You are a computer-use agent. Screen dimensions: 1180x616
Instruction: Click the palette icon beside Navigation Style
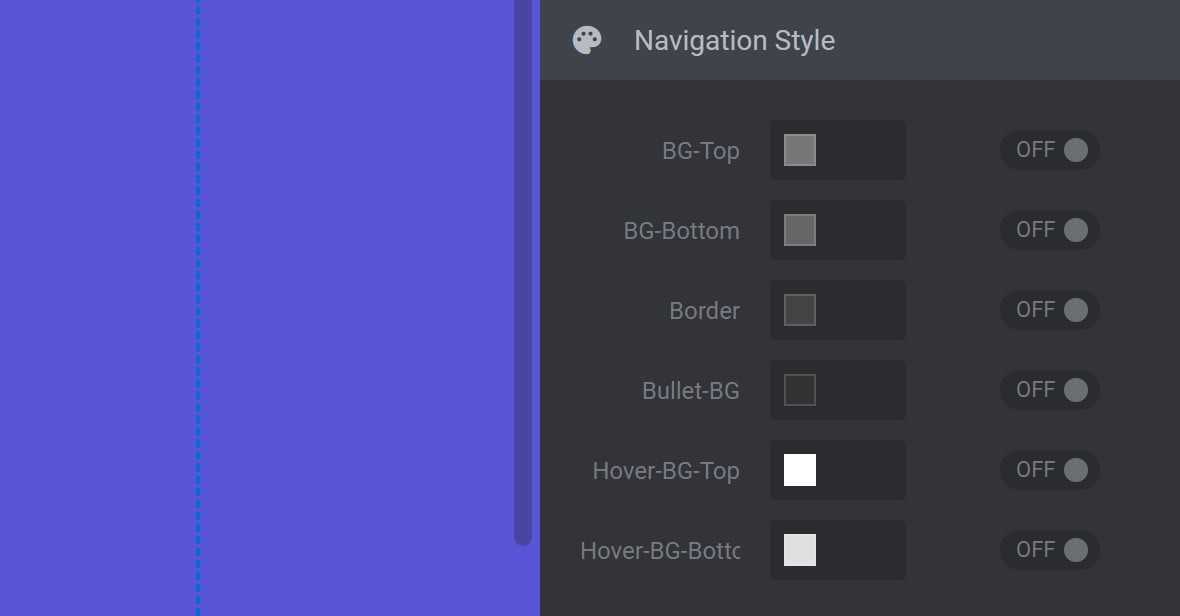point(587,41)
